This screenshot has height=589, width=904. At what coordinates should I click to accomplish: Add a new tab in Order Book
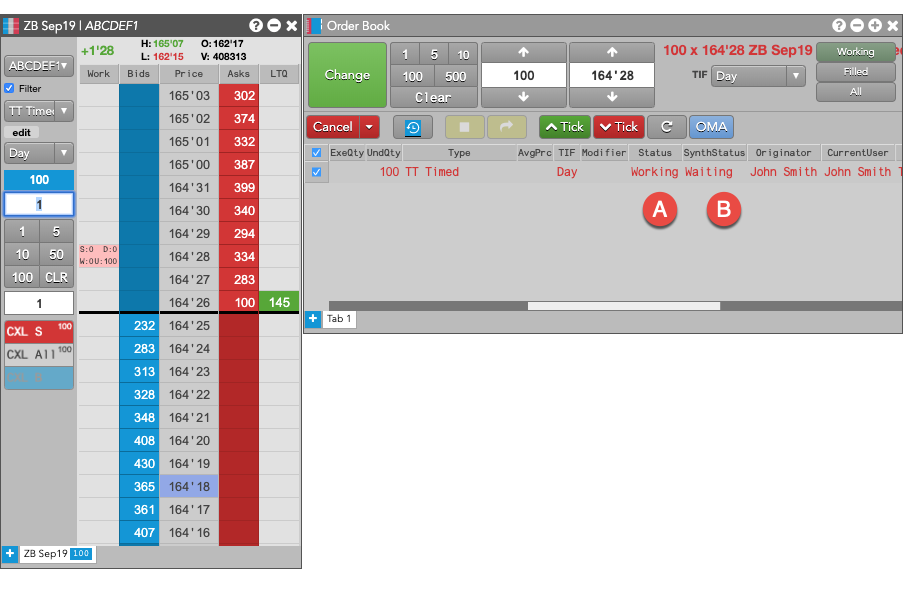pyautogui.click(x=312, y=319)
